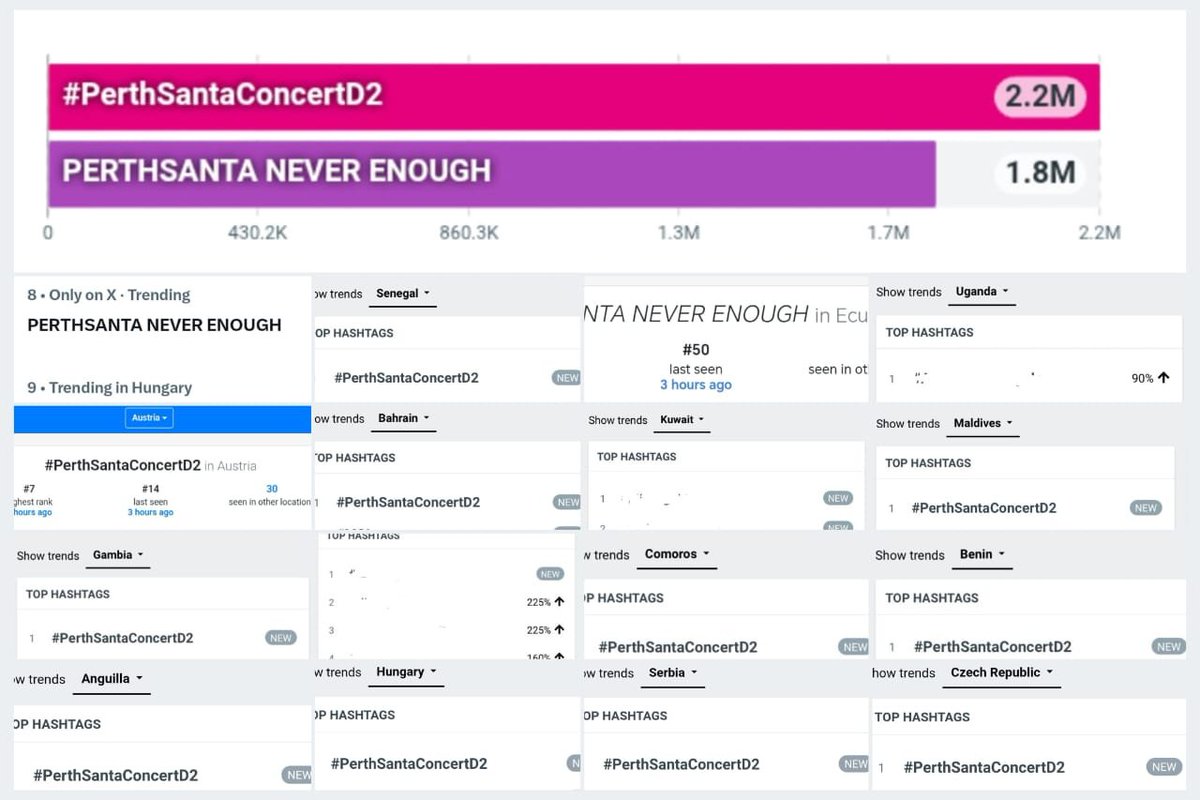Open the Gambia country dropdown
The width and height of the screenshot is (1200, 800).
(x=118, y=555)
